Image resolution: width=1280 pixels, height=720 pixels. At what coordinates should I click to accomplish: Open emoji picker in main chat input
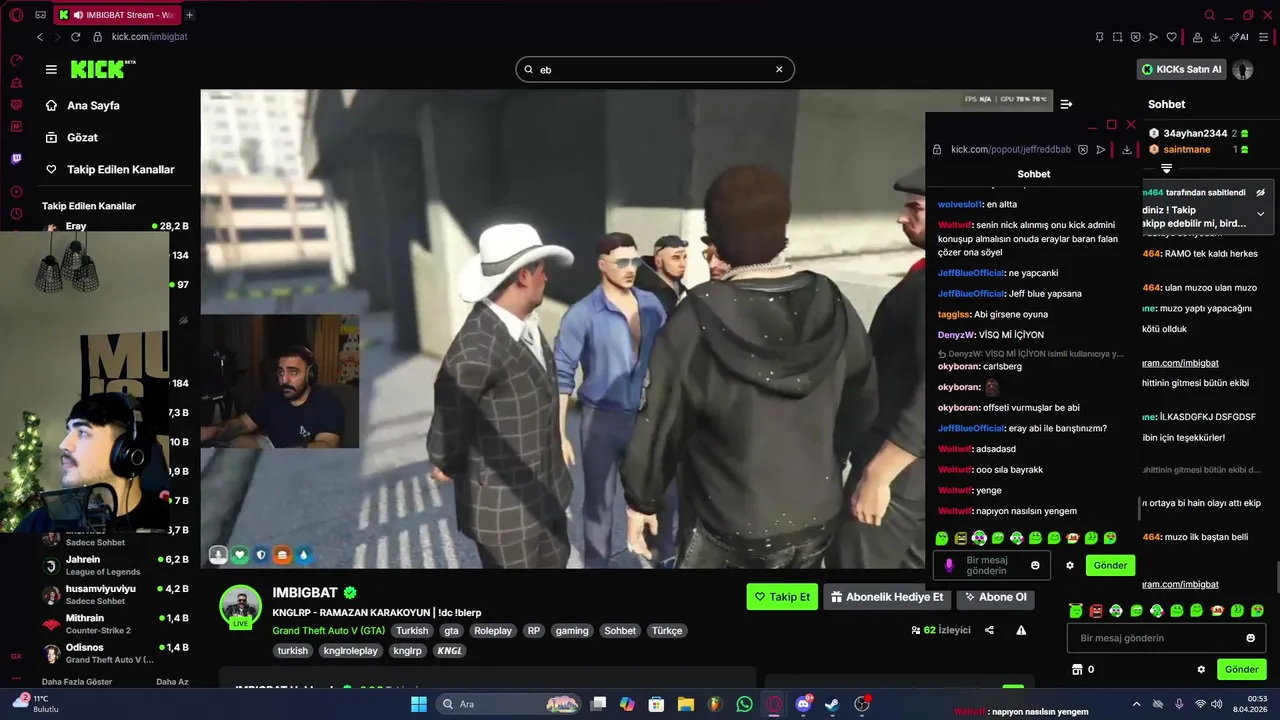(x=1250, y=638)
